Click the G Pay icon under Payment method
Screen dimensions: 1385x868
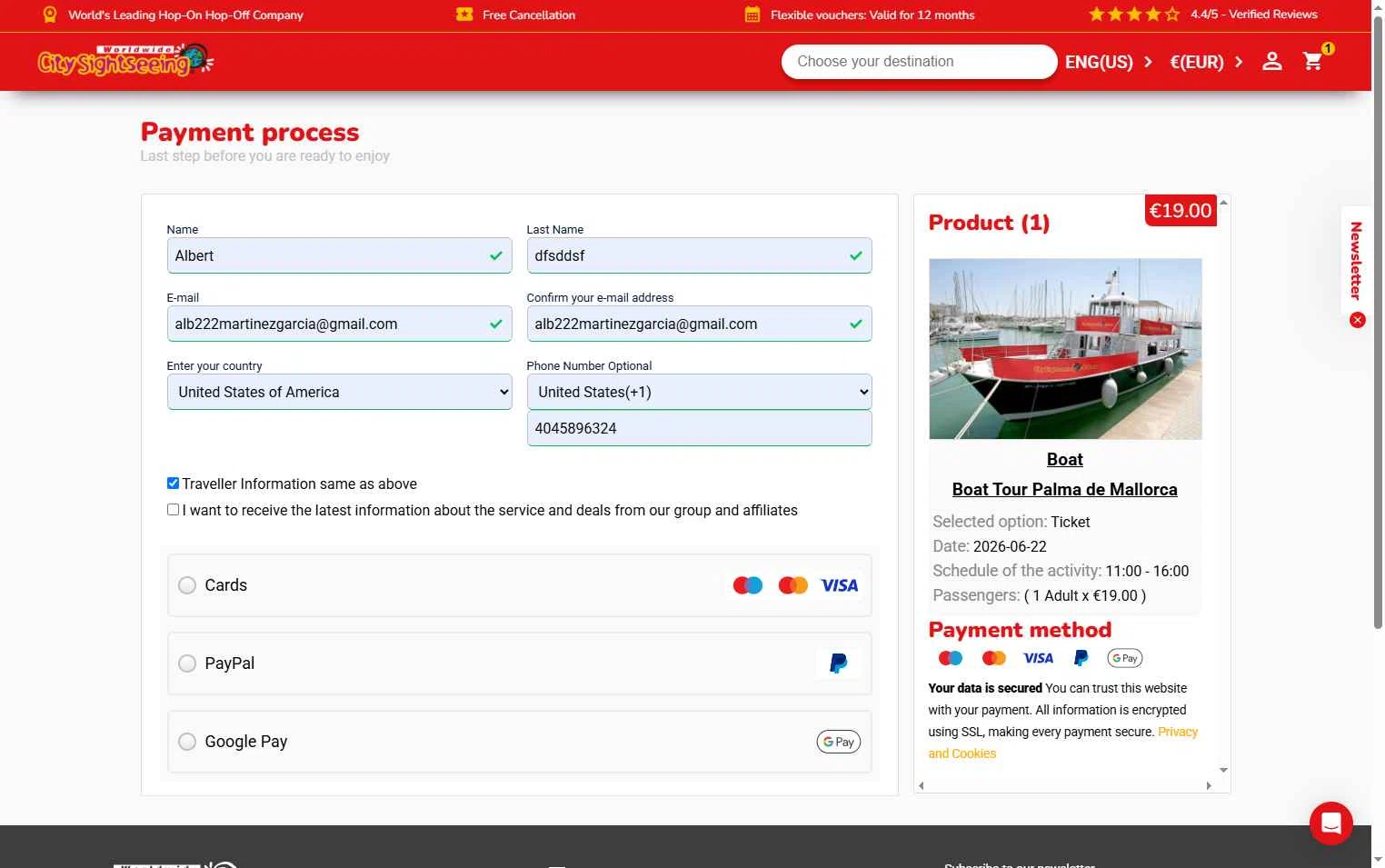coord(1125,658)
